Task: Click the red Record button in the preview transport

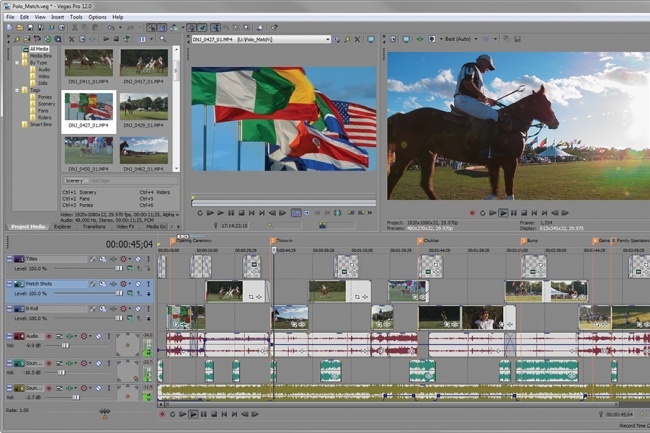Action: [472, 213]
